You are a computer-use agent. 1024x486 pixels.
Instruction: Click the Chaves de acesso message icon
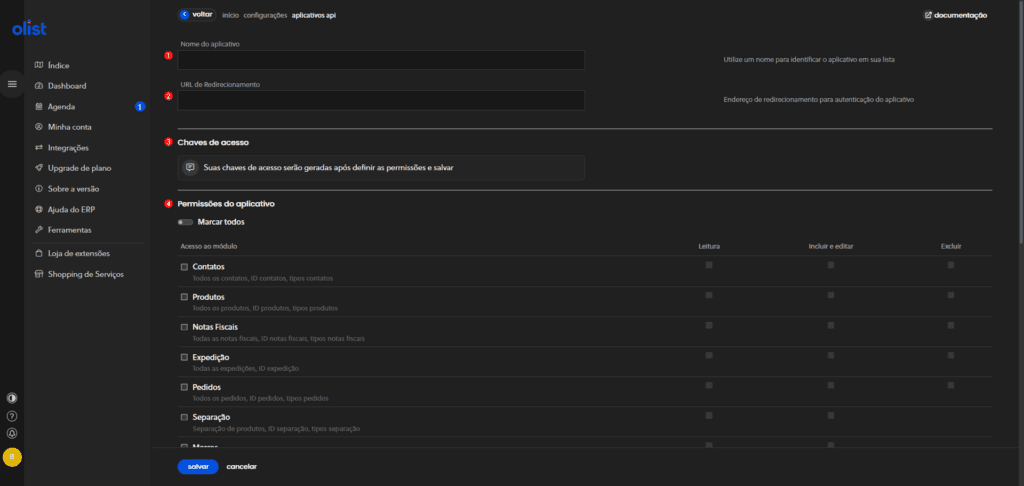pos(190,167)
